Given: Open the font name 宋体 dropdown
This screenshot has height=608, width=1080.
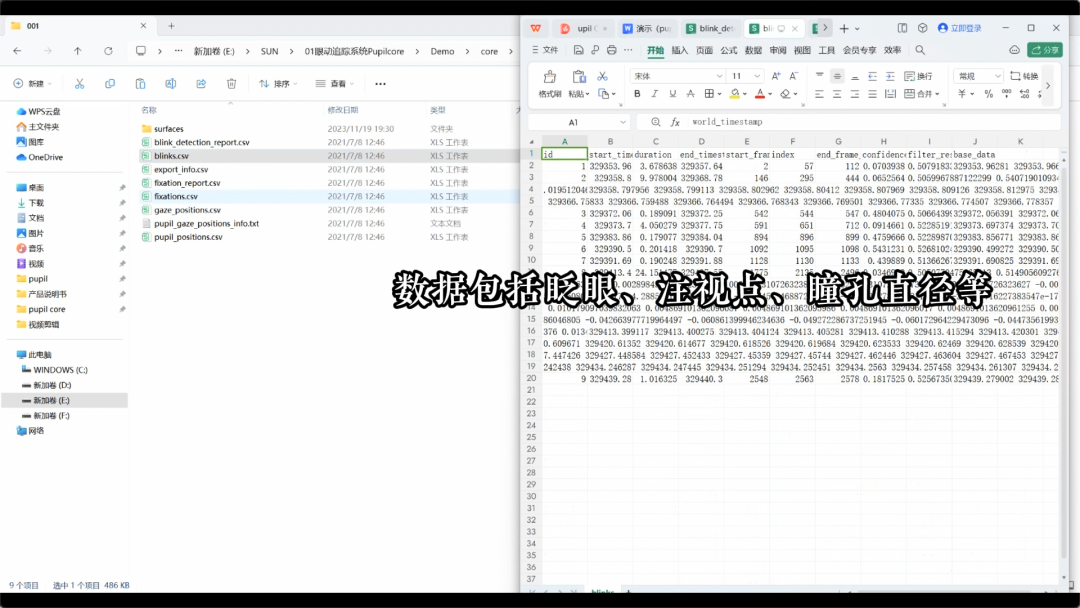Looking at the screenshot, I should [719, 76].
